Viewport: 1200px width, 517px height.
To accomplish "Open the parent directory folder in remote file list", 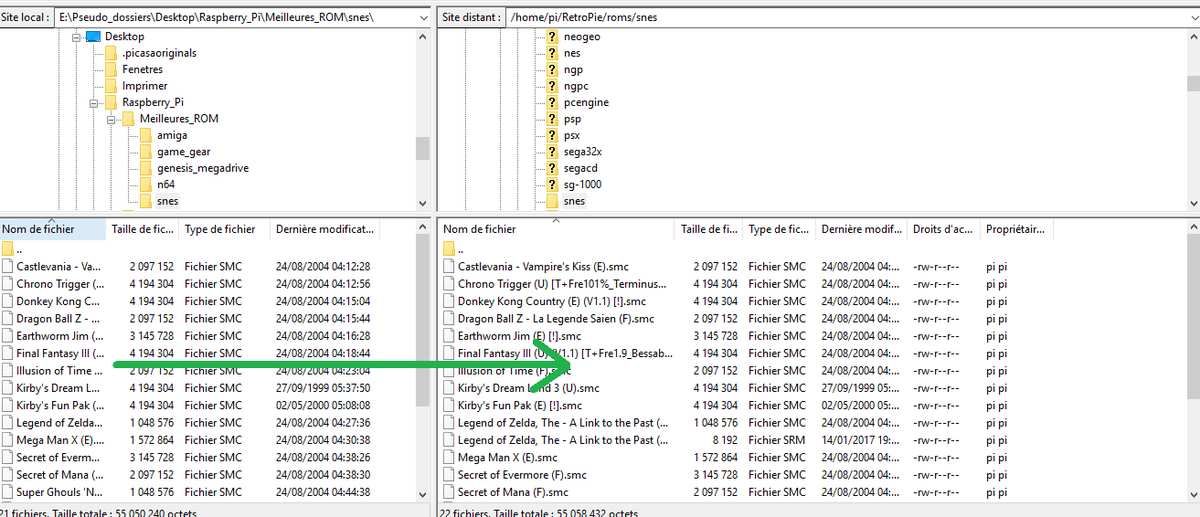I will point(449,249).
